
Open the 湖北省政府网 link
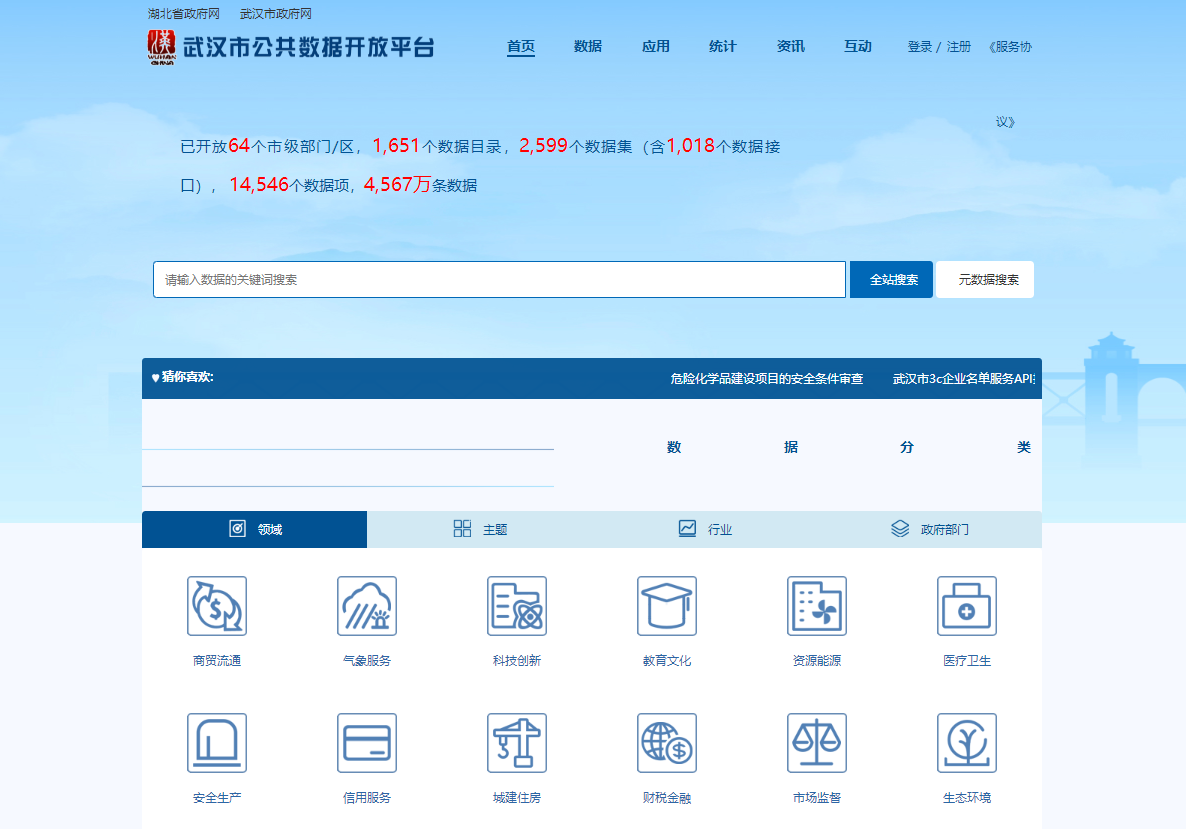[183, 14]
